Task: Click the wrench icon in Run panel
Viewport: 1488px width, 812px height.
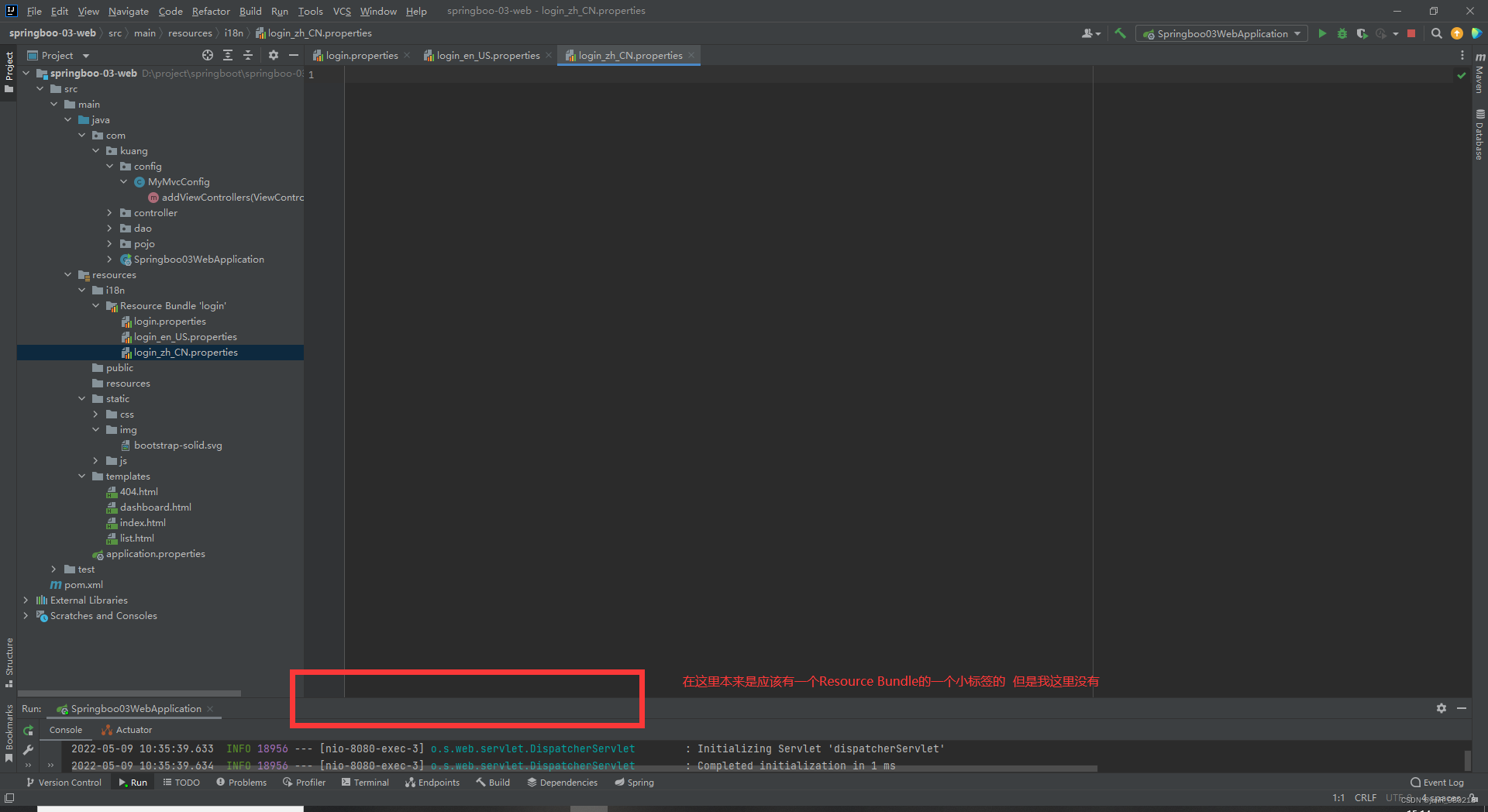Action: point(29,749)
